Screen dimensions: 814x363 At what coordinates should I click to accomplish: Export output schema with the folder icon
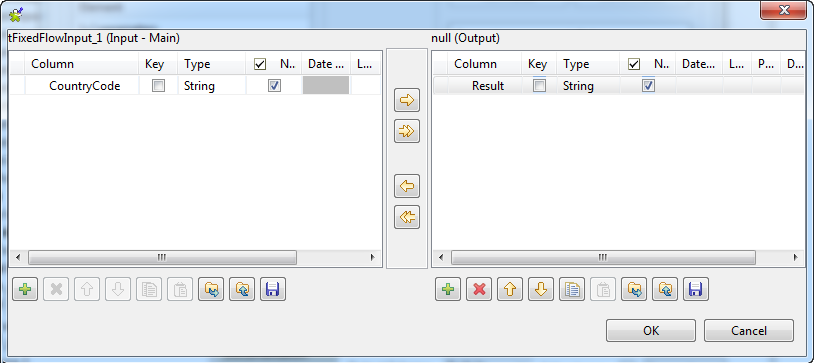665,289
